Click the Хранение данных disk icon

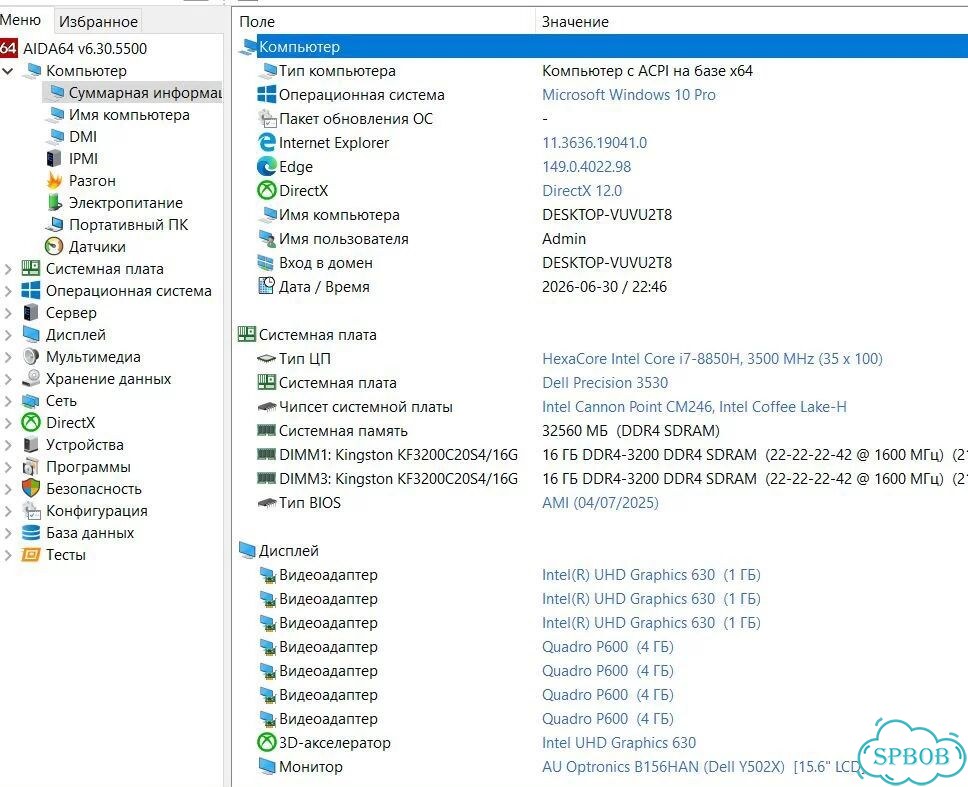[31, 378]
